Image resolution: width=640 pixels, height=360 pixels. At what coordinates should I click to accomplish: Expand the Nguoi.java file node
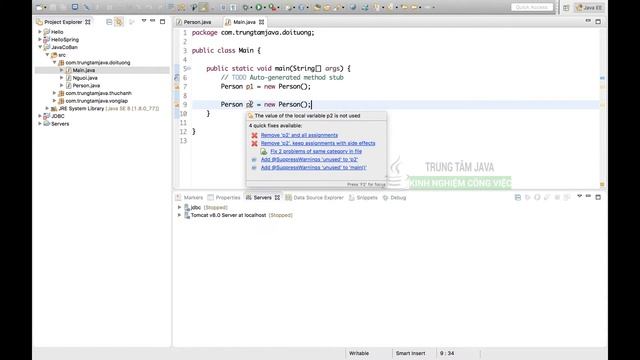tap(62, 78)
